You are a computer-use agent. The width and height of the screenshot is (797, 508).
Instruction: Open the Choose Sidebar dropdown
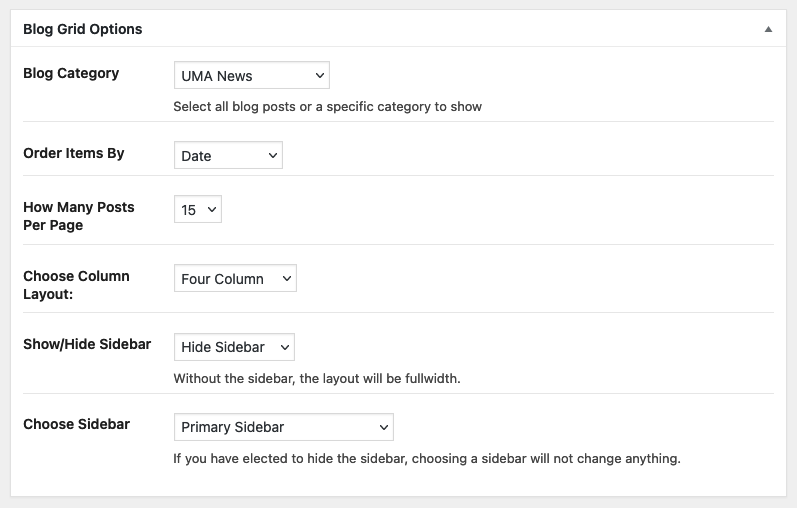coord(284,427)
